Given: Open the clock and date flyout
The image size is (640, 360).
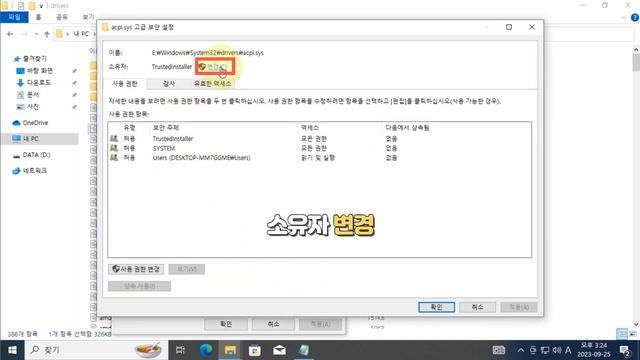Looking at the screenshot, I should point(594,350).
